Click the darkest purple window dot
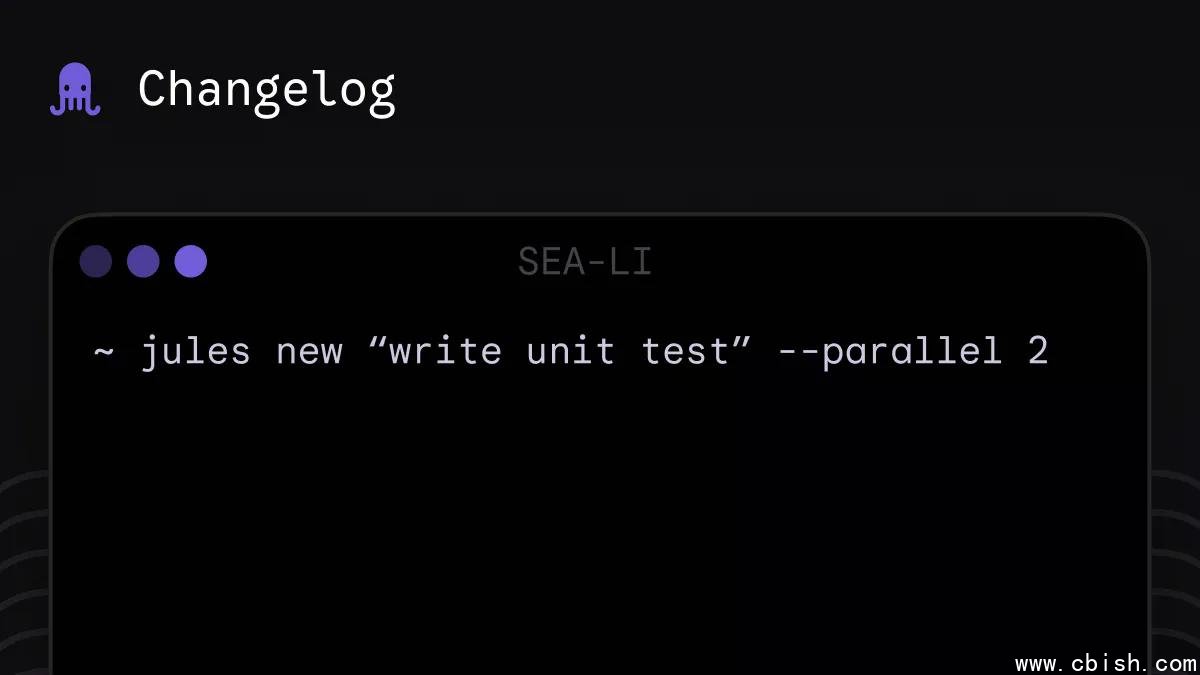This screenshot has height=675, width=1200. tap(96, 261)
